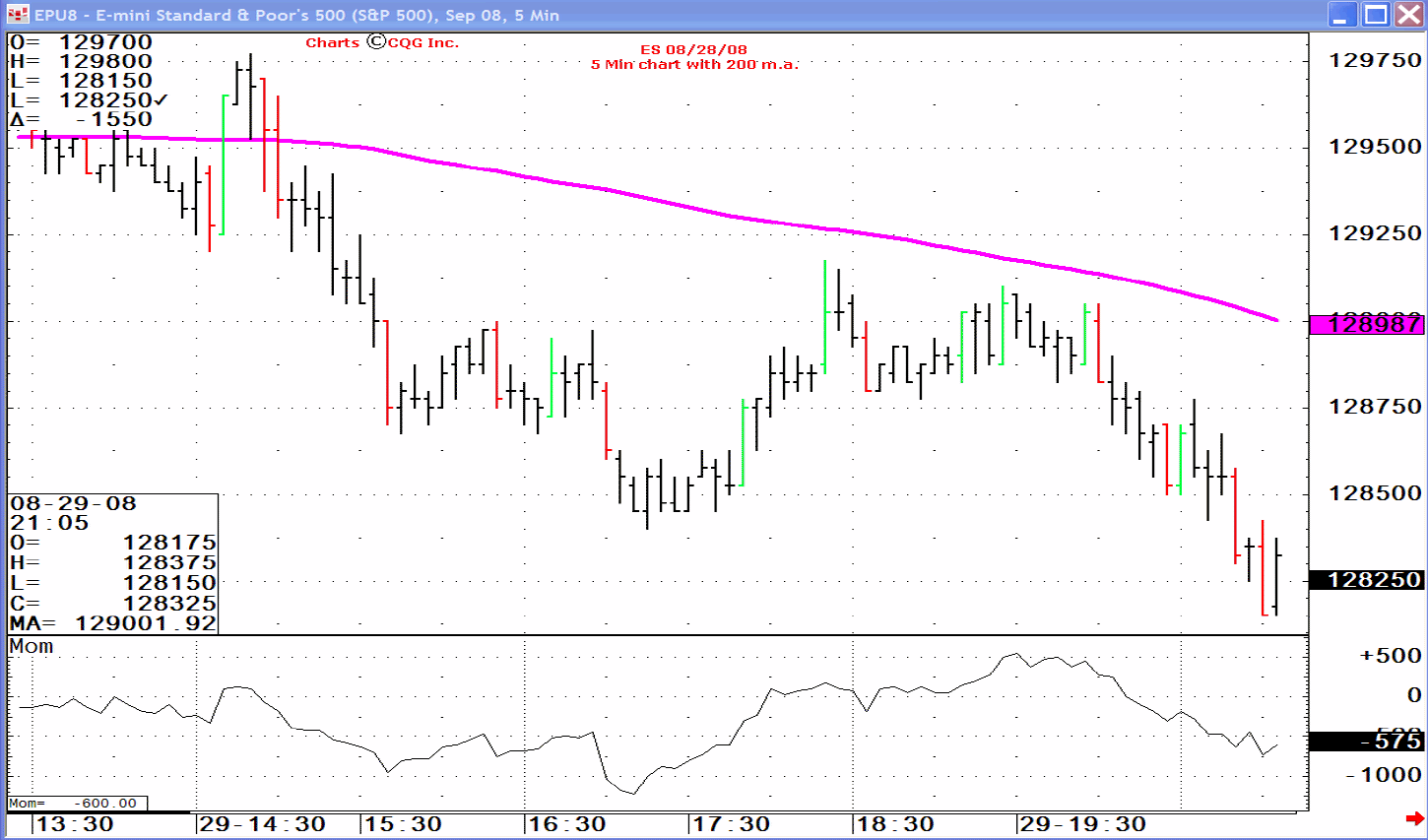Close the EPU8 chart window
1428x840 pixels.
click(1408, 15)
